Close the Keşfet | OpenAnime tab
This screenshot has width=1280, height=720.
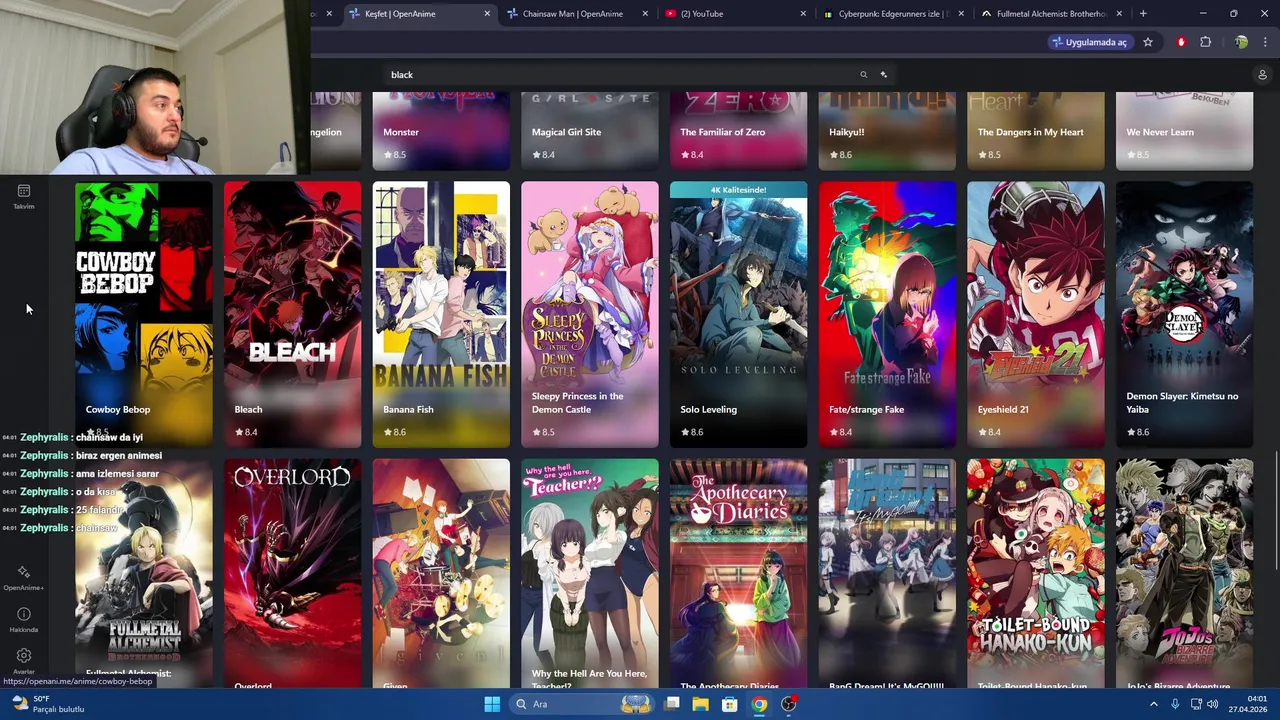click(488, 14)
